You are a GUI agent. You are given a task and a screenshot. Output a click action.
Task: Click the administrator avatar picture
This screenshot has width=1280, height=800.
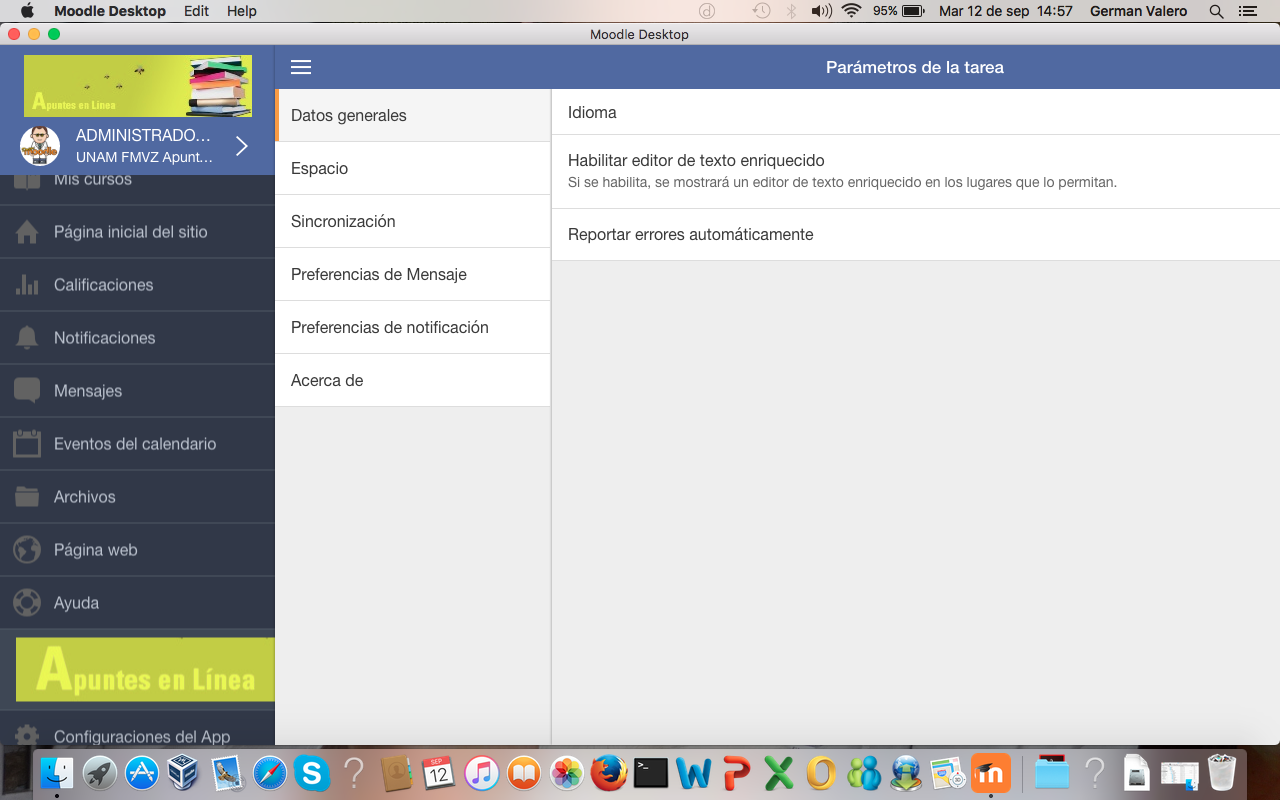[41, 146]
